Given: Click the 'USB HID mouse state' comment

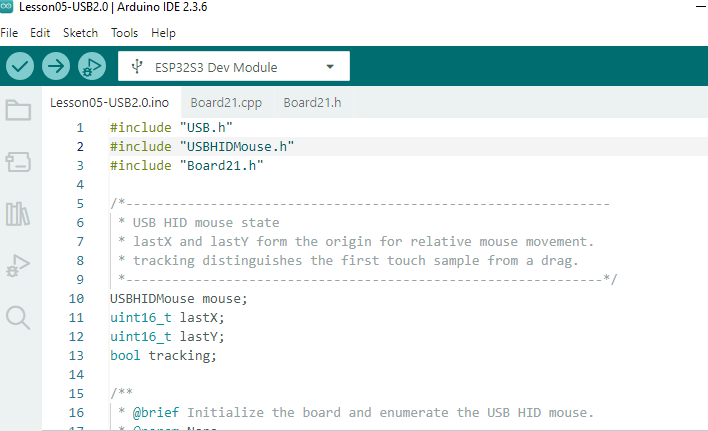Looking at the screenshot, I should click(206, 222).
